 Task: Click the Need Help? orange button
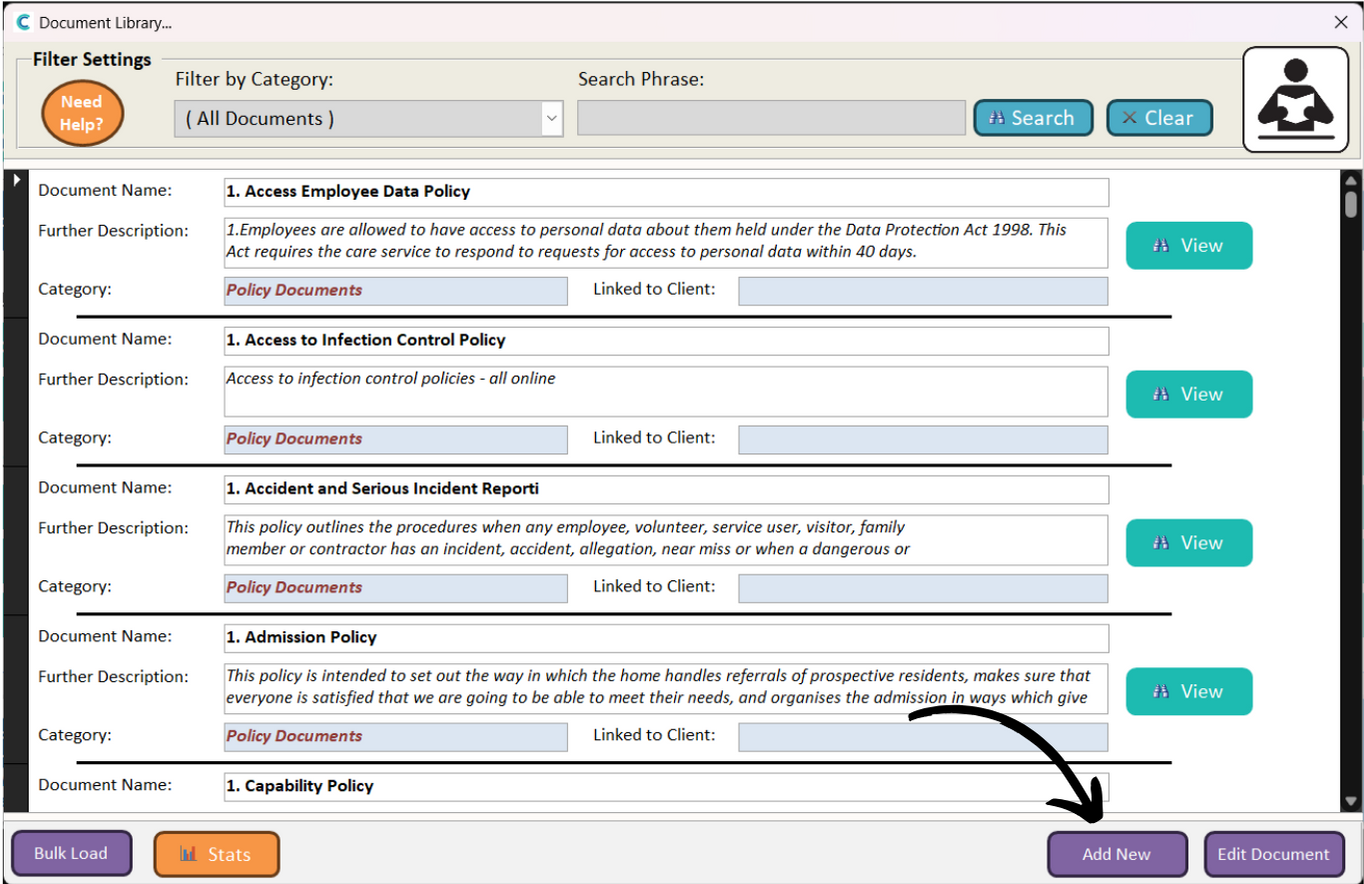pos(82,113)
